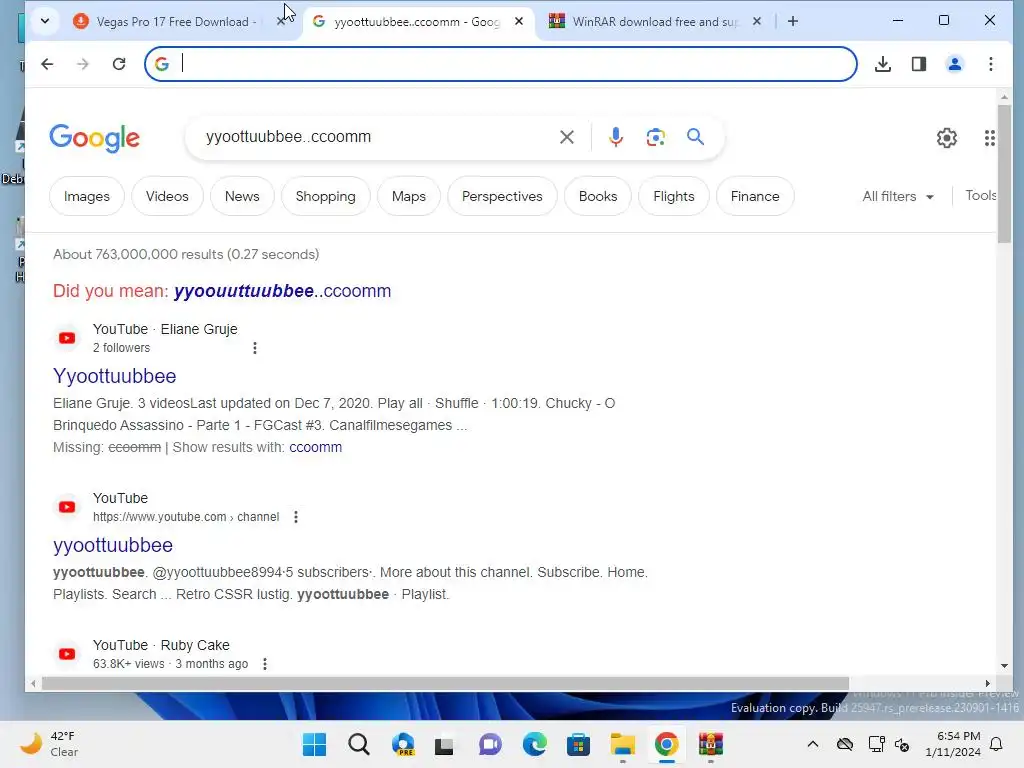Open the yyoottuubbee channel result

point(113,546)
